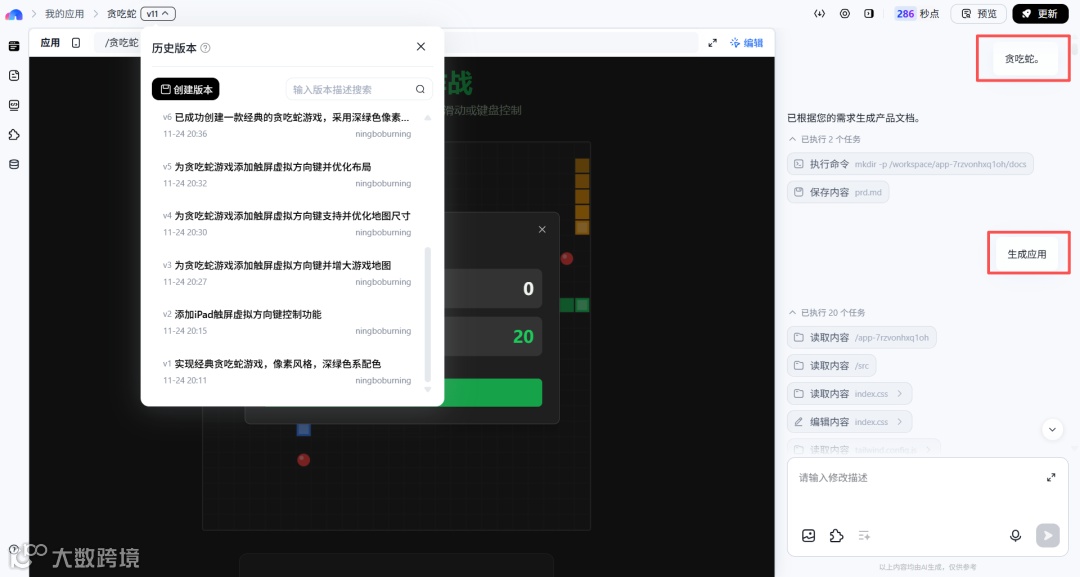
Task: Click the help icon next to 历史版本
Action: (x=205, y=48)
